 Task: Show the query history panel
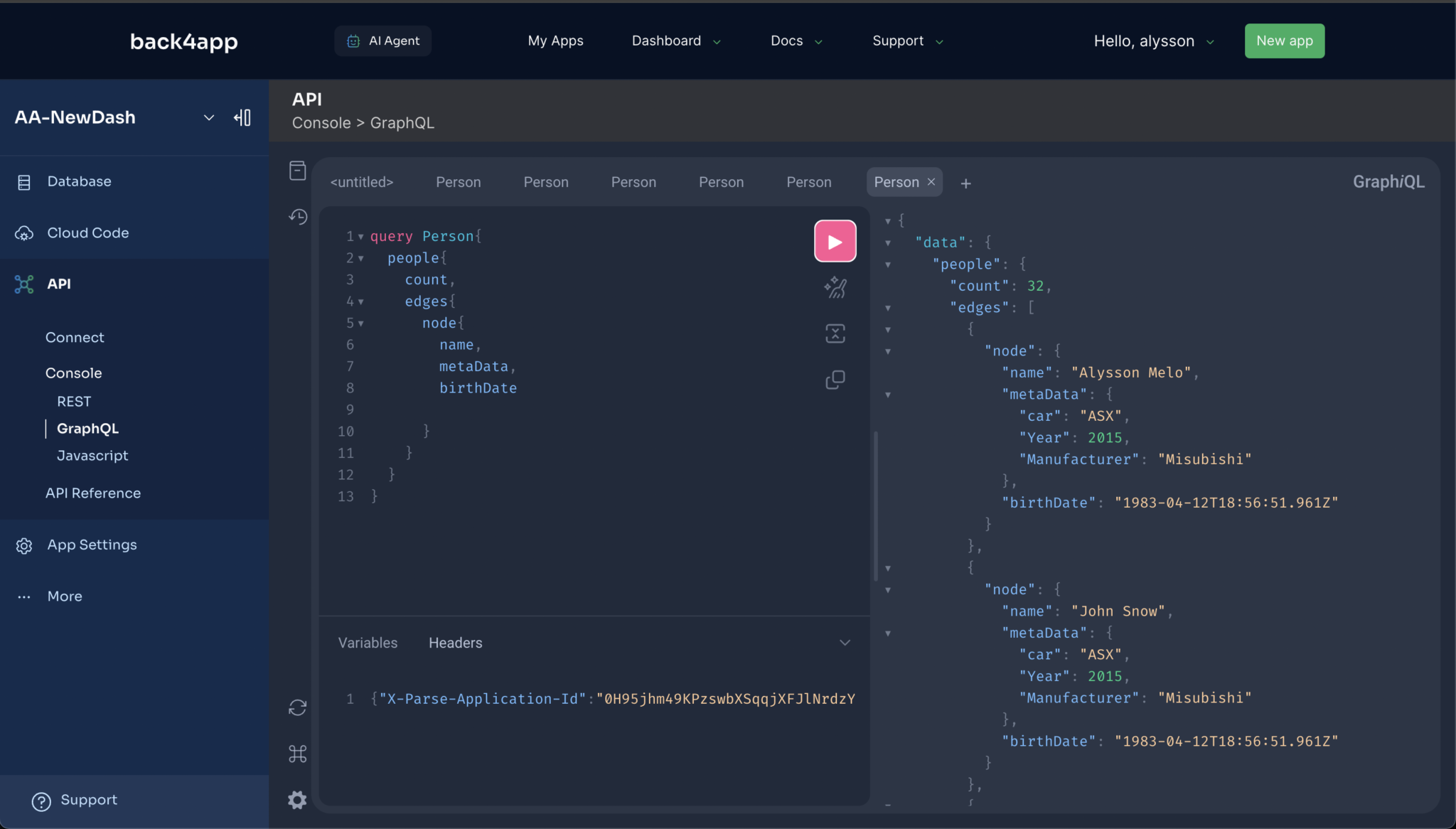(297, 216)
